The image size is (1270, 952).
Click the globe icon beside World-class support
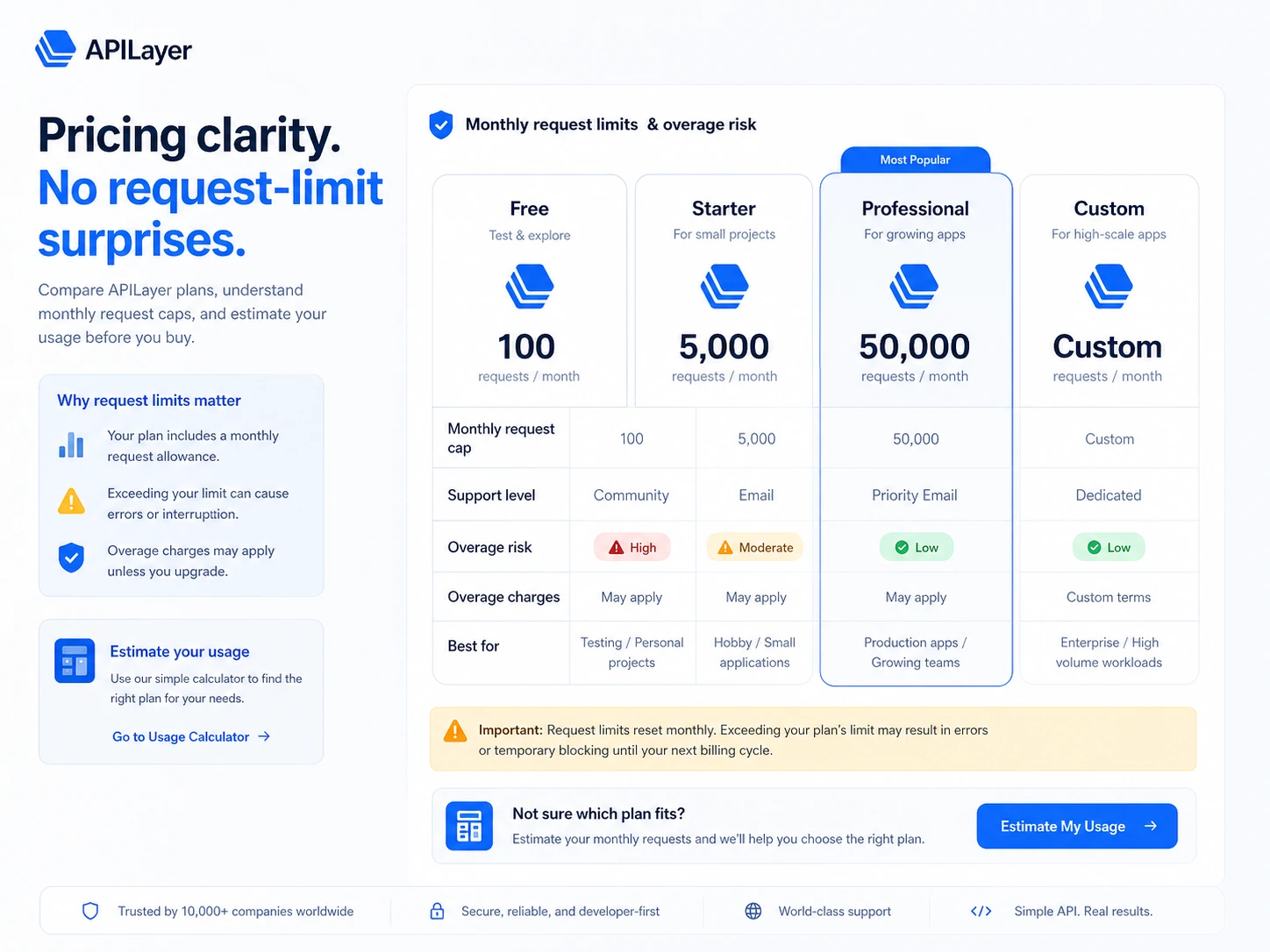[x=753, y=911]
